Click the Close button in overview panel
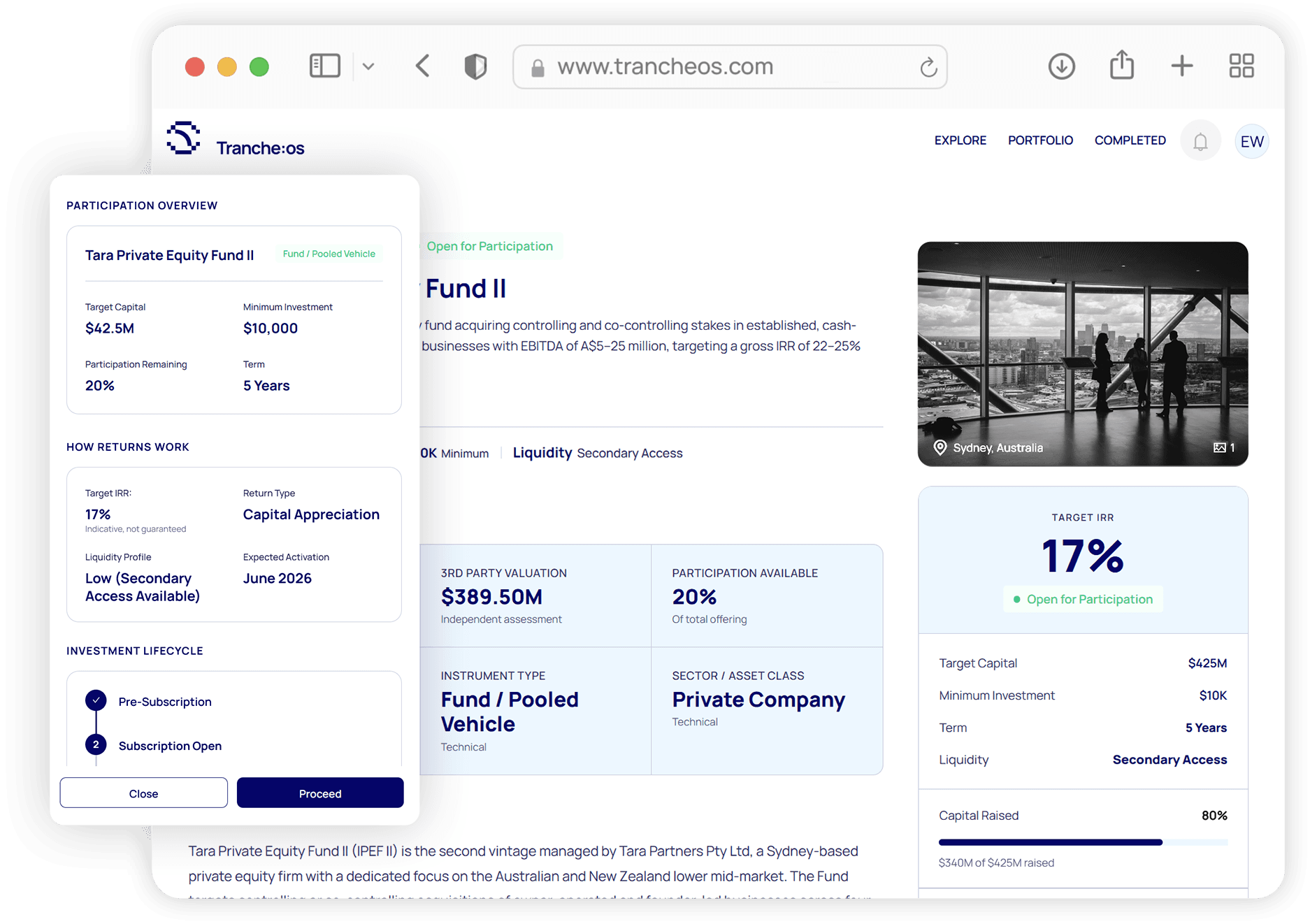 pos(143,793)
